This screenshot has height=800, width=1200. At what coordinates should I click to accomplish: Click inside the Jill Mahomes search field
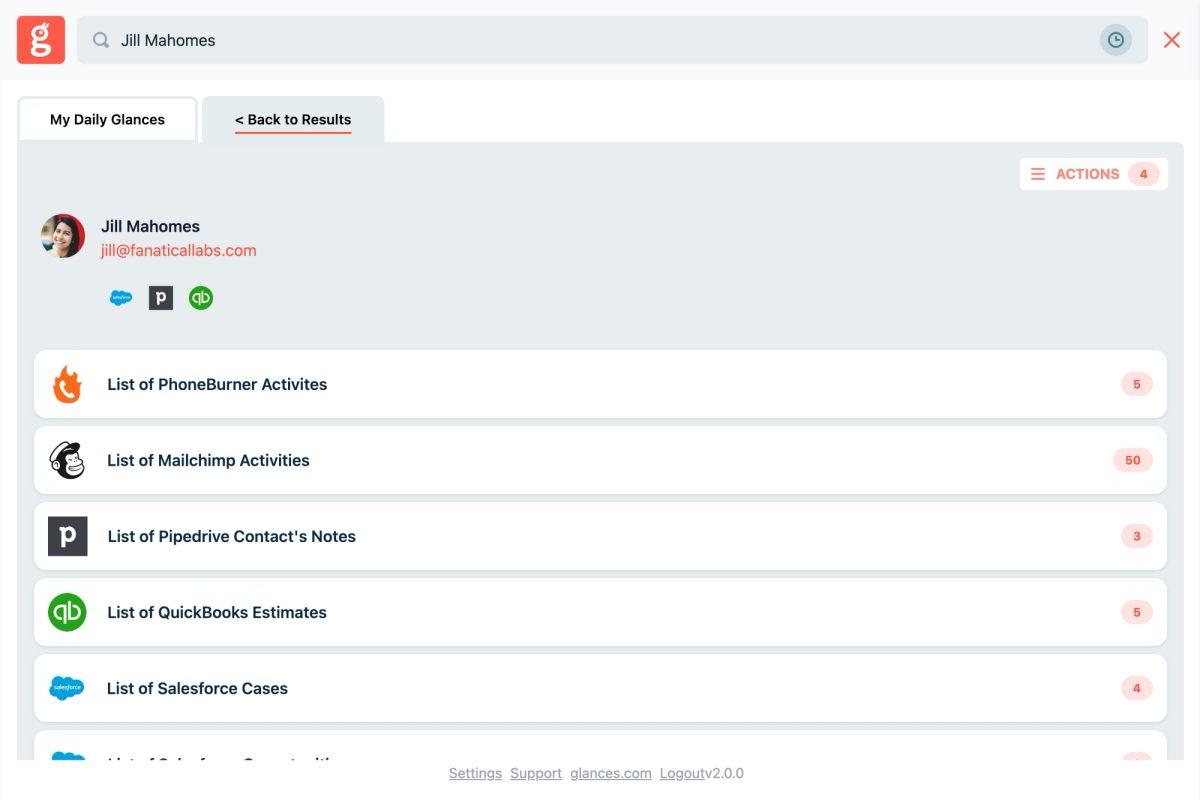coord(612,40)
